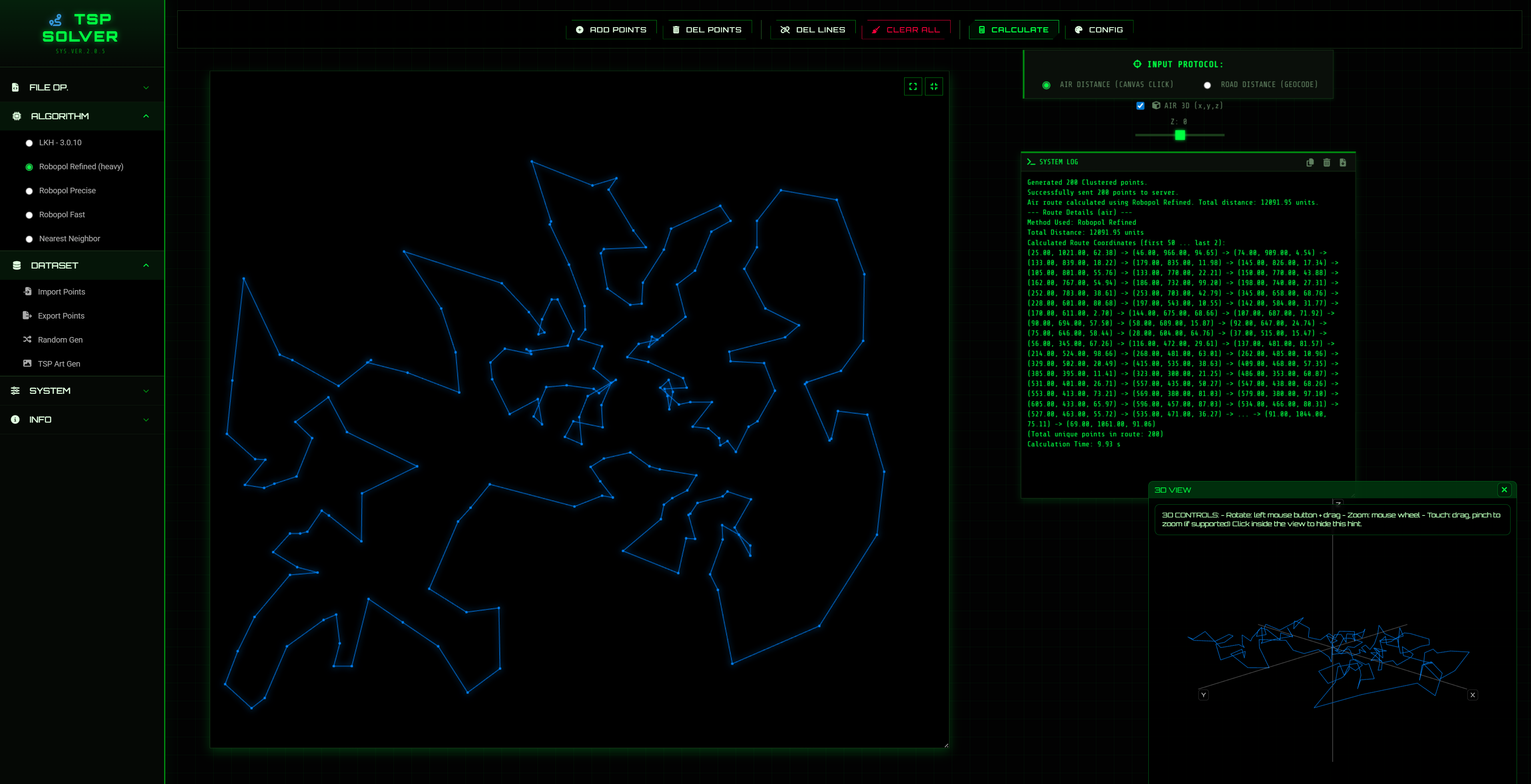This screenshot has width=1531, height=784.
Task: Collapse the ALGORITHM section
Action: point(82,116)
